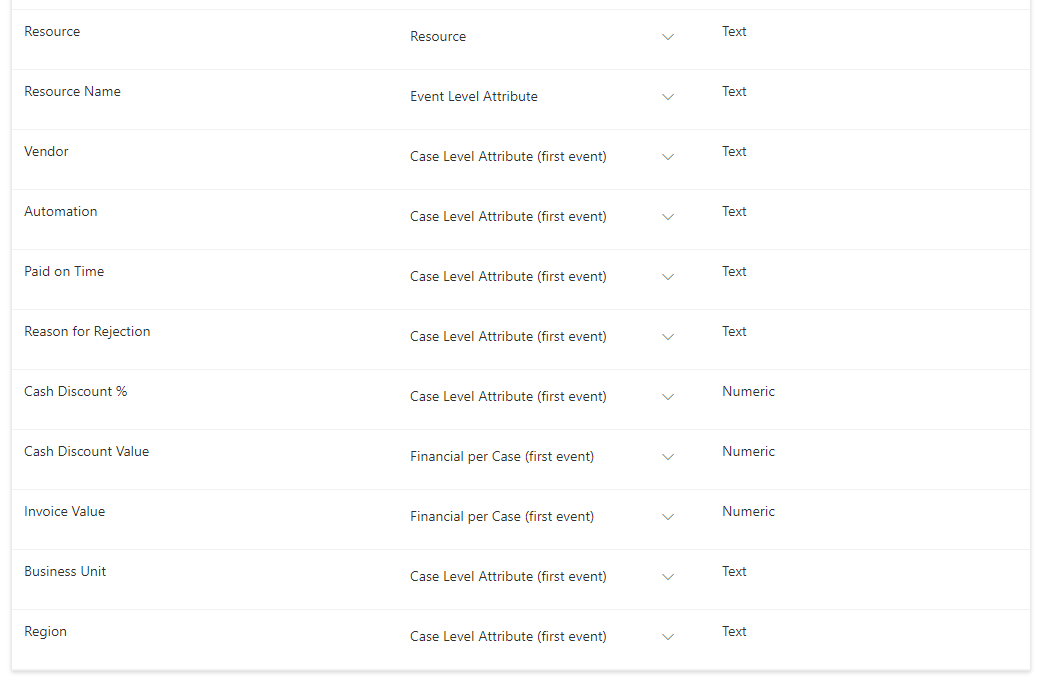Screen dimensions: 1048x689
Task: Click the Text data type for Automation
Action: [x=734, y=212]
